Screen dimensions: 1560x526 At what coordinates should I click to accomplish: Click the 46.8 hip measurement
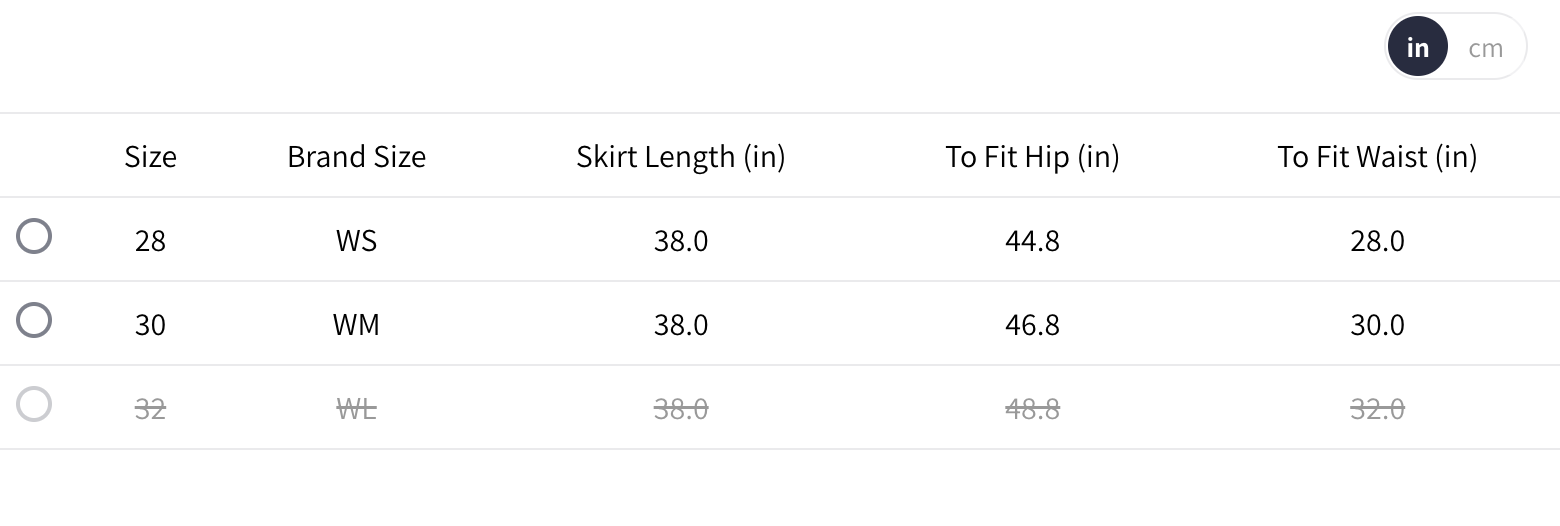1032,325
